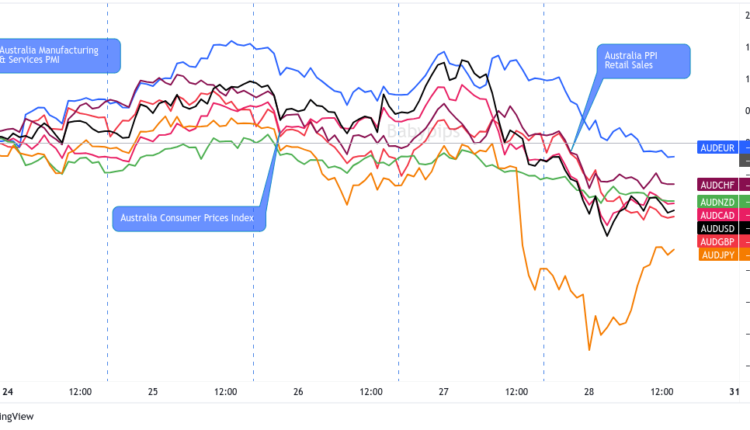Select the orange AUDJPY label

[716, 255]
